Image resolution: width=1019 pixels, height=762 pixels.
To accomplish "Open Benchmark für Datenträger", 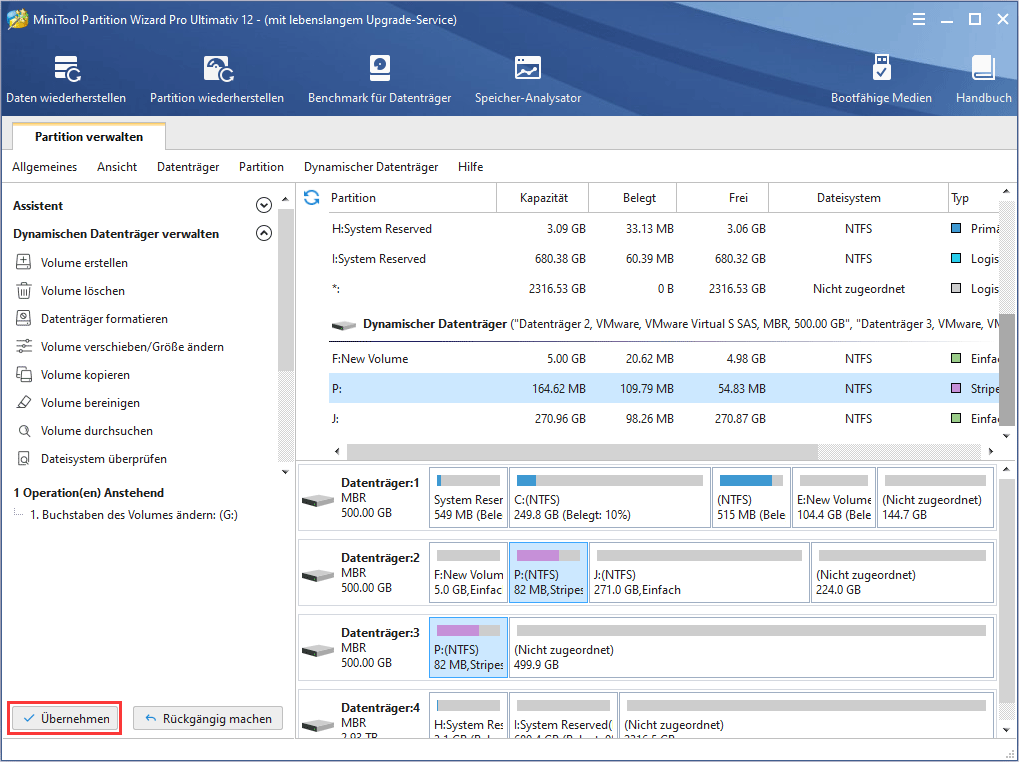I will [x=380, y=79].
